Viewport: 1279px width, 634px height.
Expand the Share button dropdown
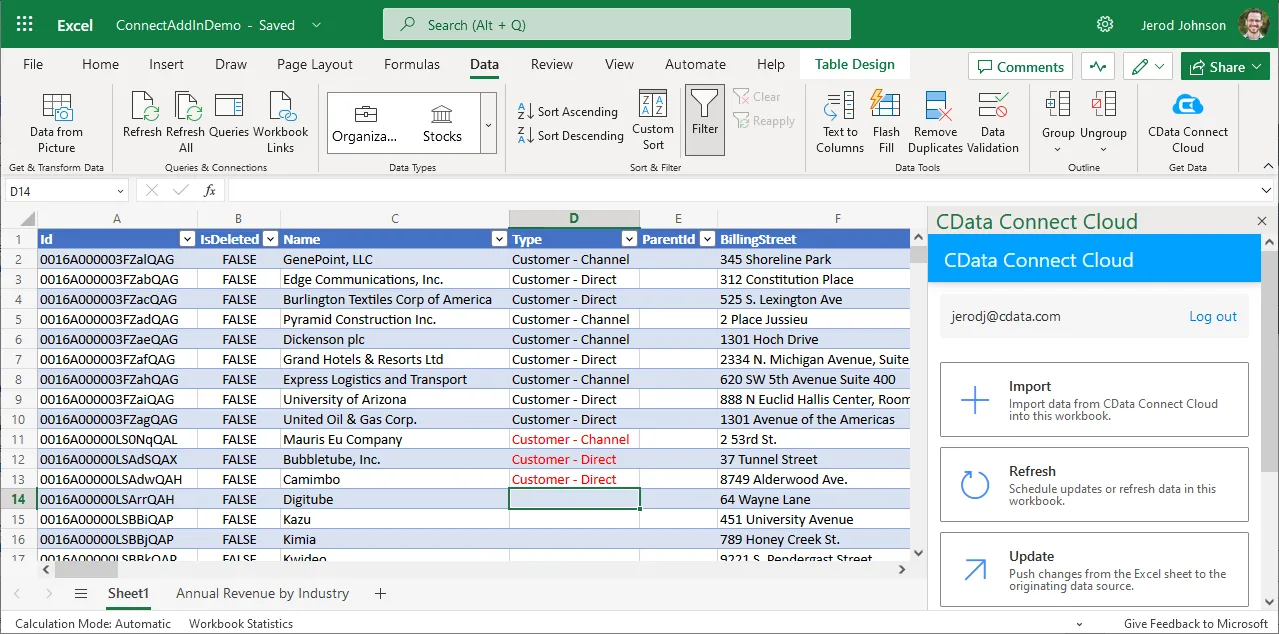(x=1256, y=67)
